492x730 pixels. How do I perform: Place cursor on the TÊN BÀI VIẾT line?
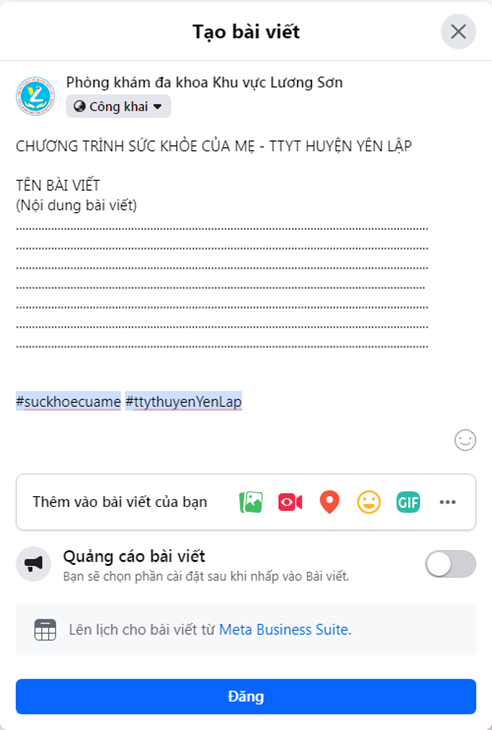pyautogui.click(x=58, y=185)
